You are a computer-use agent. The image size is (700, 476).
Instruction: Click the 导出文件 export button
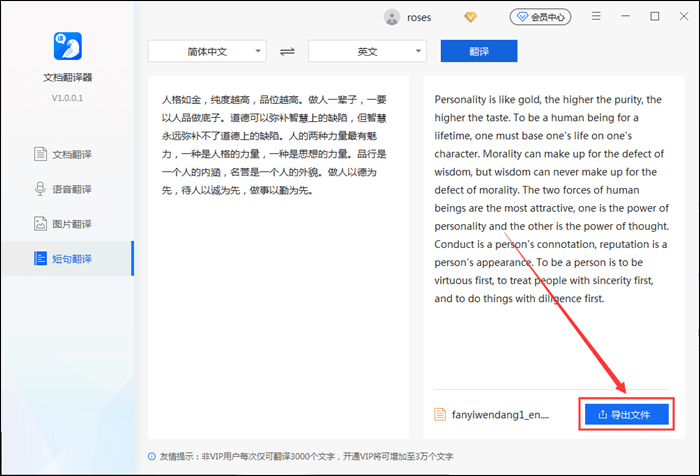click(626, 414)
